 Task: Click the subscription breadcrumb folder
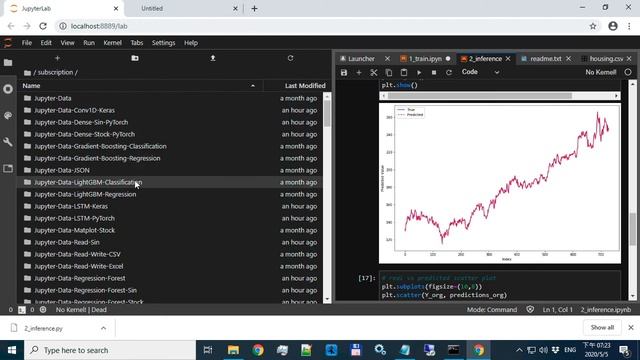[x=56, y=72]
